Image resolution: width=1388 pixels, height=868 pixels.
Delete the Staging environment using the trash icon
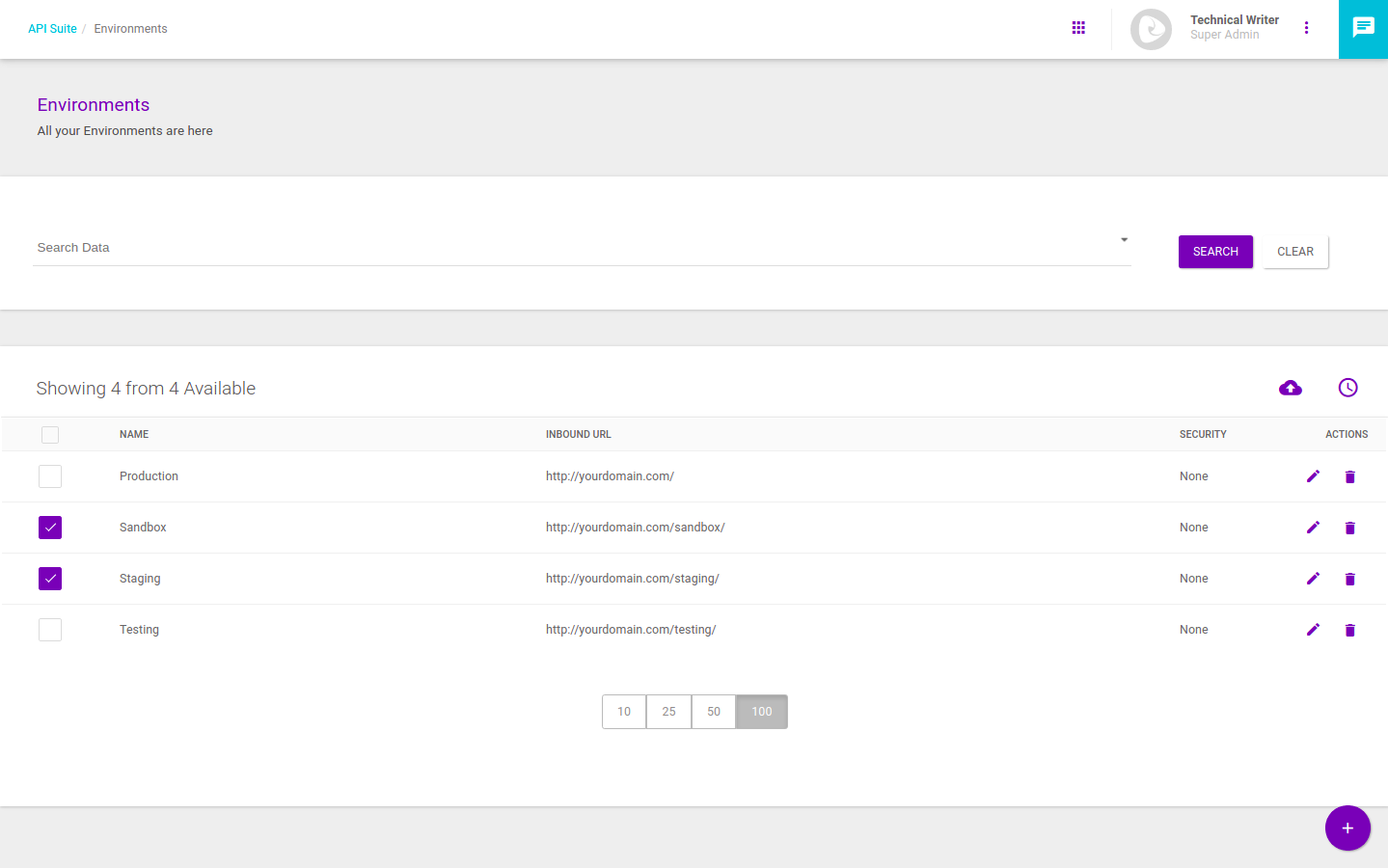(x=1349, y=579)
